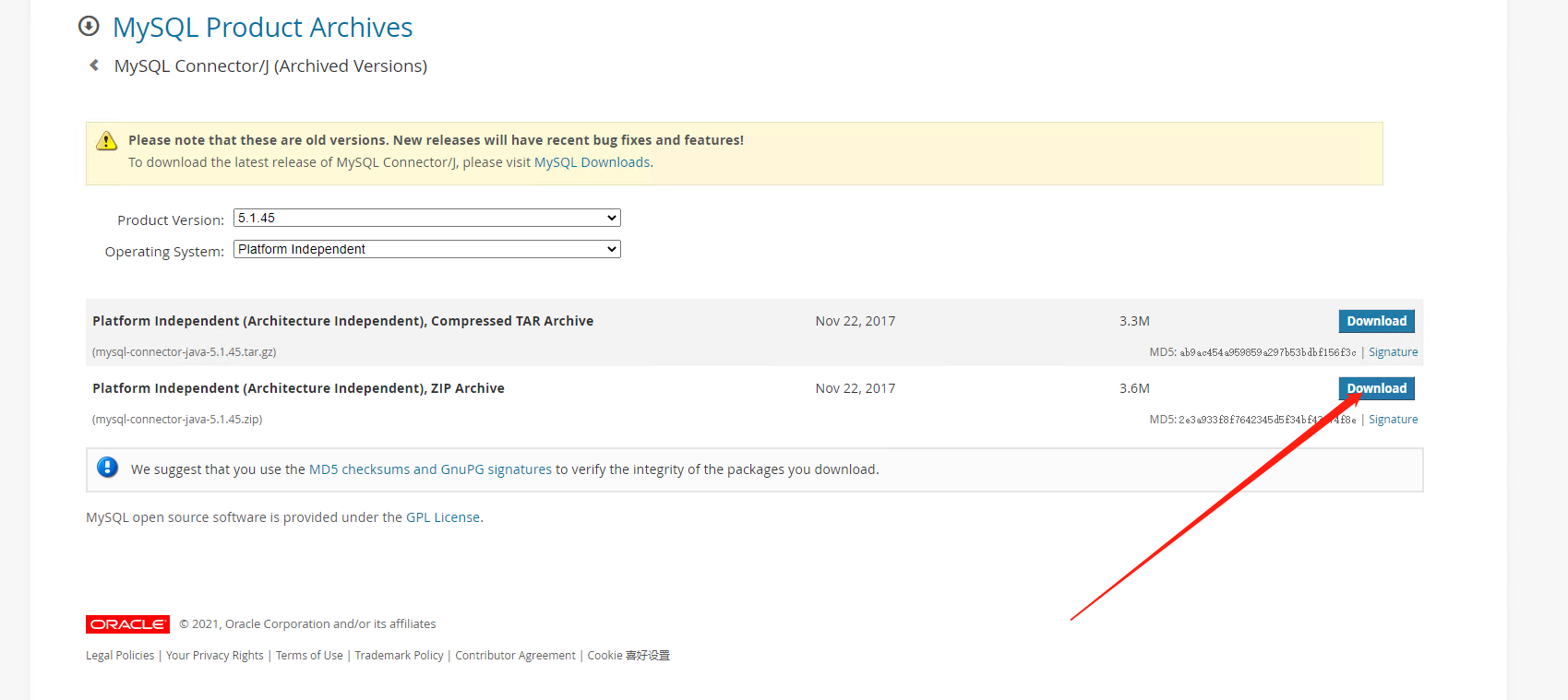Open Trademark Policy footer link
1568x700 pixels.
[x=399, y=656]
